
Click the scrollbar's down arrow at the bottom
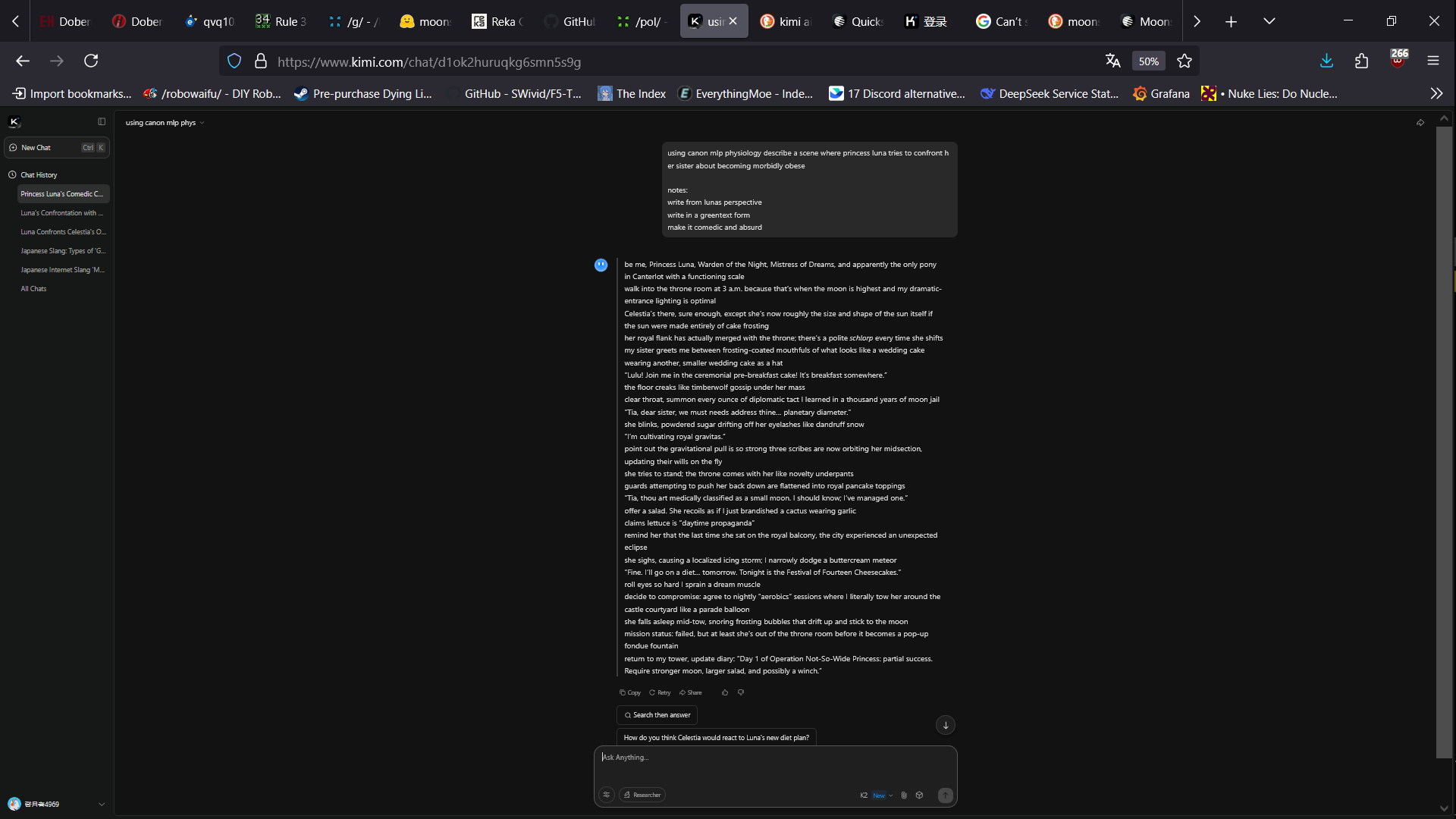click(1444, 808)
